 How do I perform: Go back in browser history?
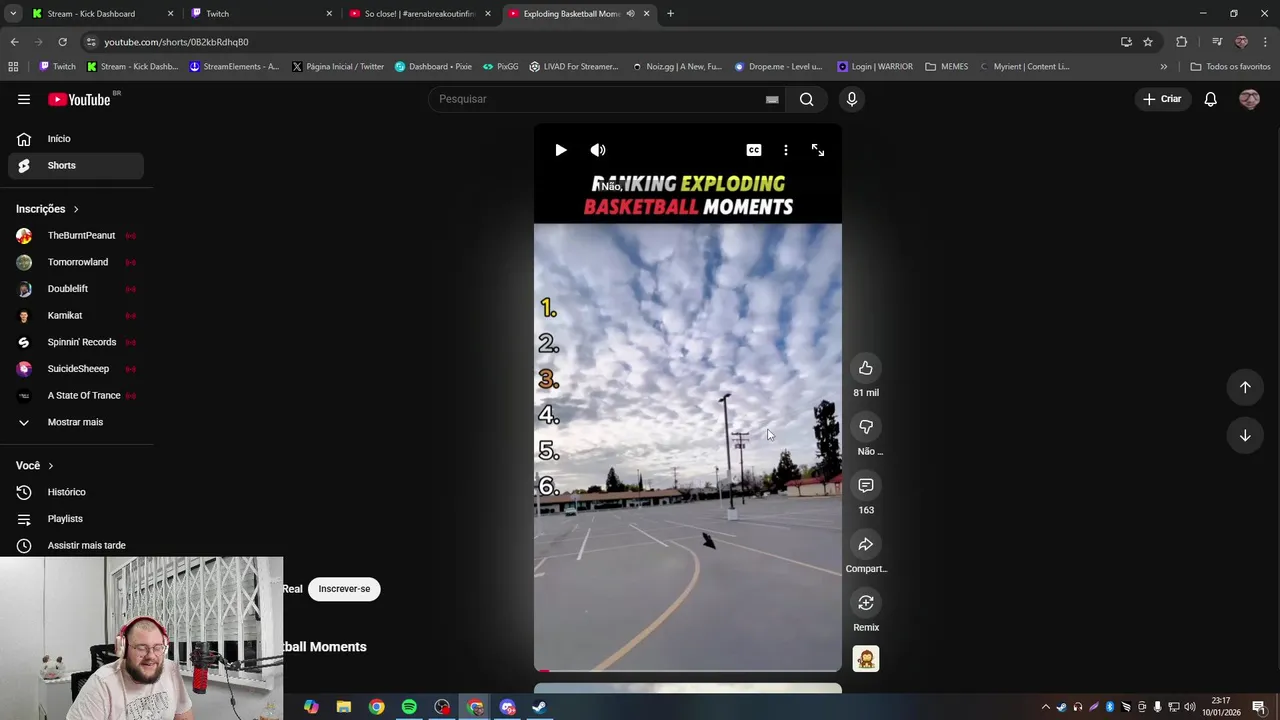click(14, 42)
